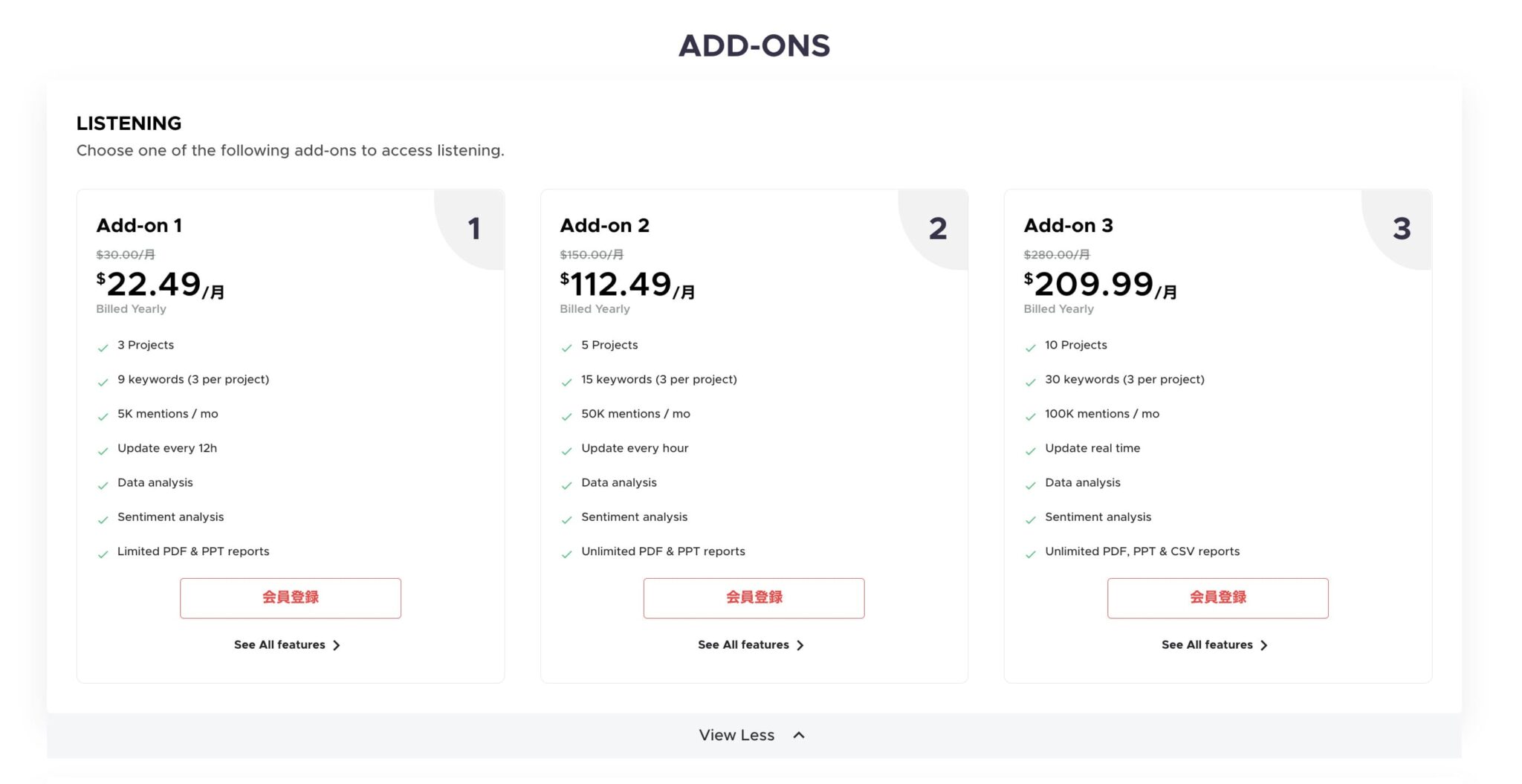Click the checkmark beside Unlimited PDF & PPT reports
The width and height of the screenshot is (1522, 784).
point(566,553)
